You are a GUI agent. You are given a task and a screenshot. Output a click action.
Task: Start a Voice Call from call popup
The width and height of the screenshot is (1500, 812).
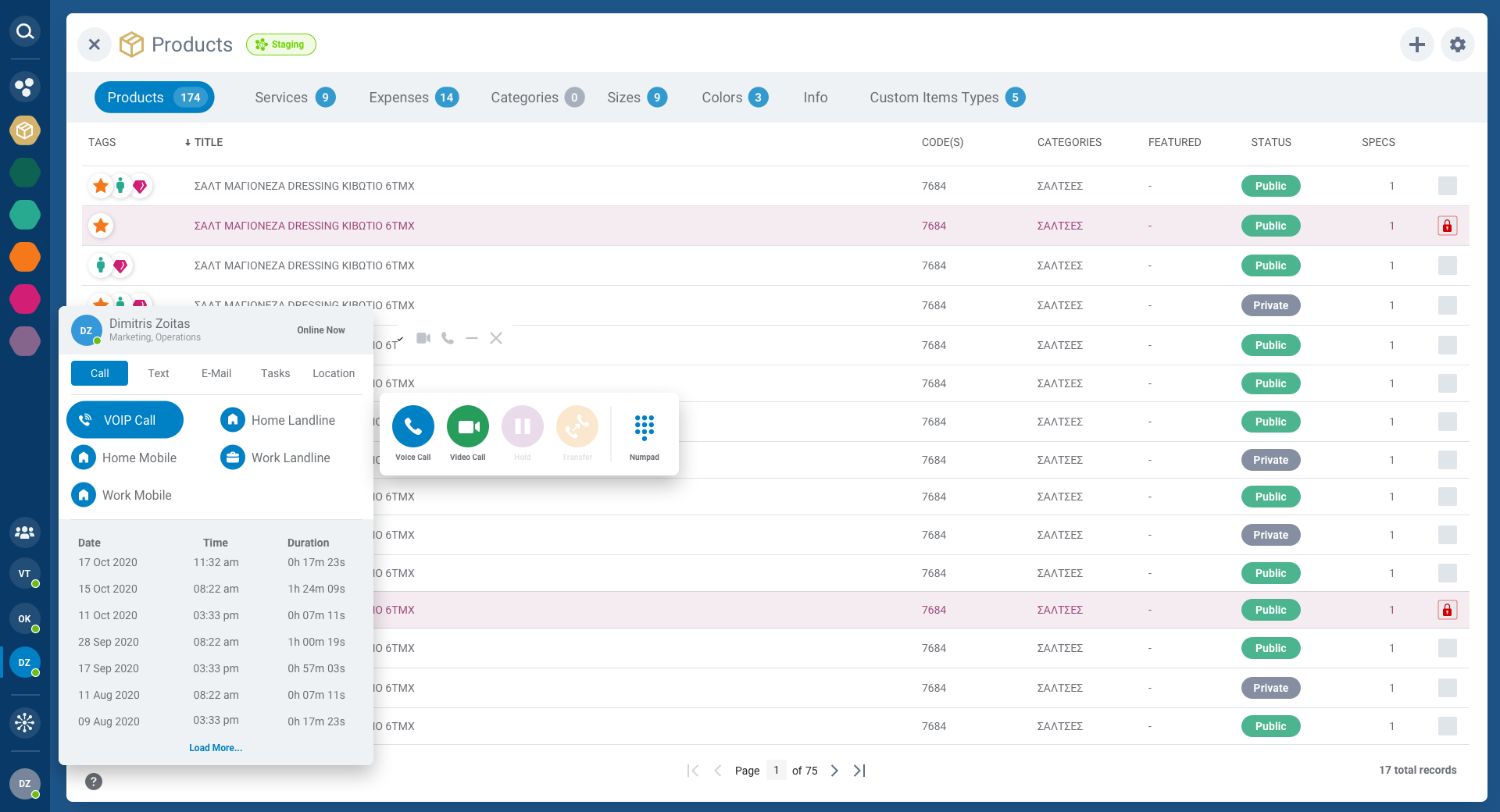(x=412, y=427)
